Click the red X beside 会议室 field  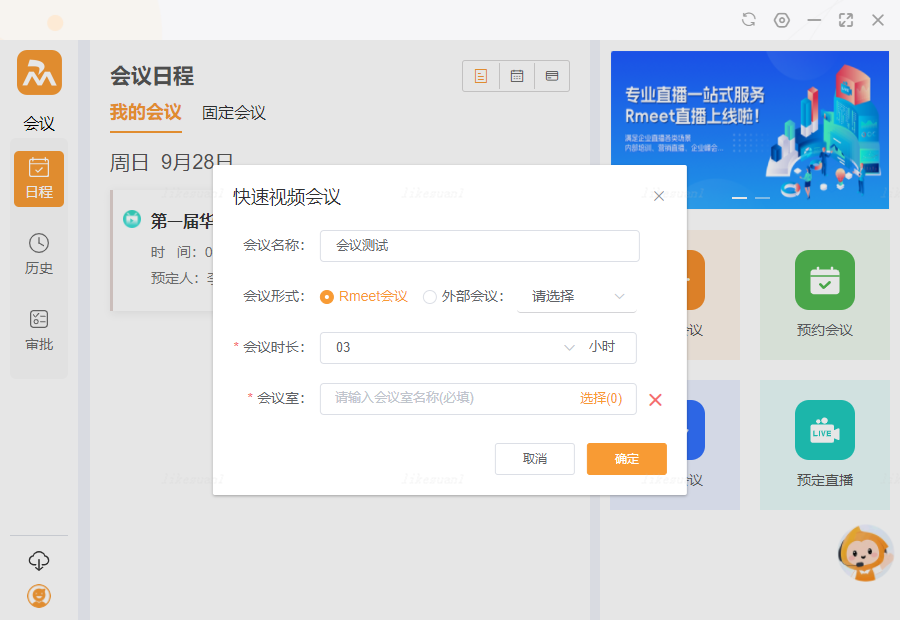[656, 399]
